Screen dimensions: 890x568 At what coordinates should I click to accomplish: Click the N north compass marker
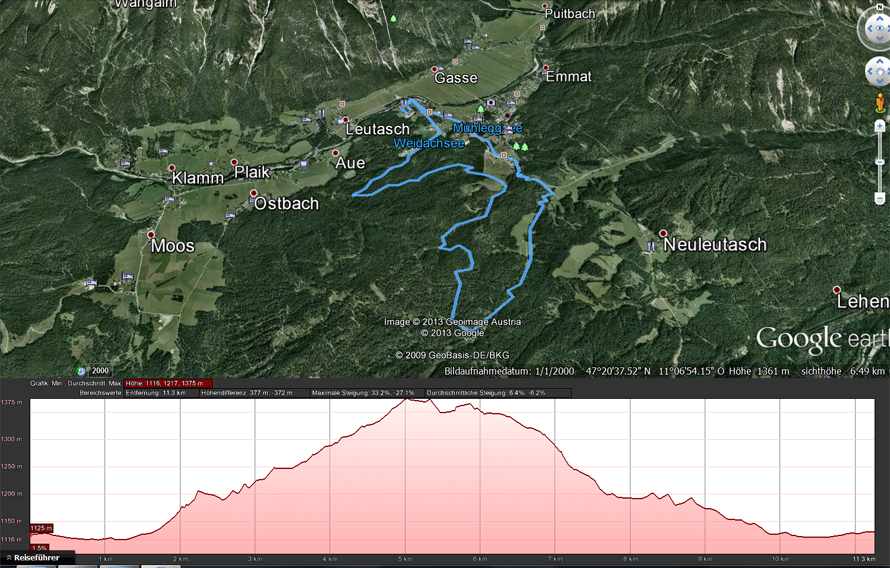click(880, 7)
